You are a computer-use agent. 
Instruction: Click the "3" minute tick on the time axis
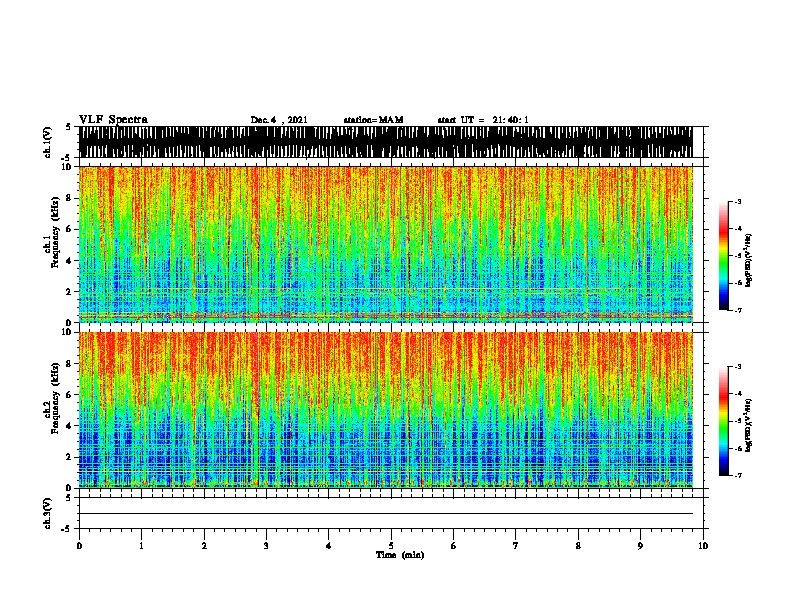pyautogui.click(x=266, y=546)
